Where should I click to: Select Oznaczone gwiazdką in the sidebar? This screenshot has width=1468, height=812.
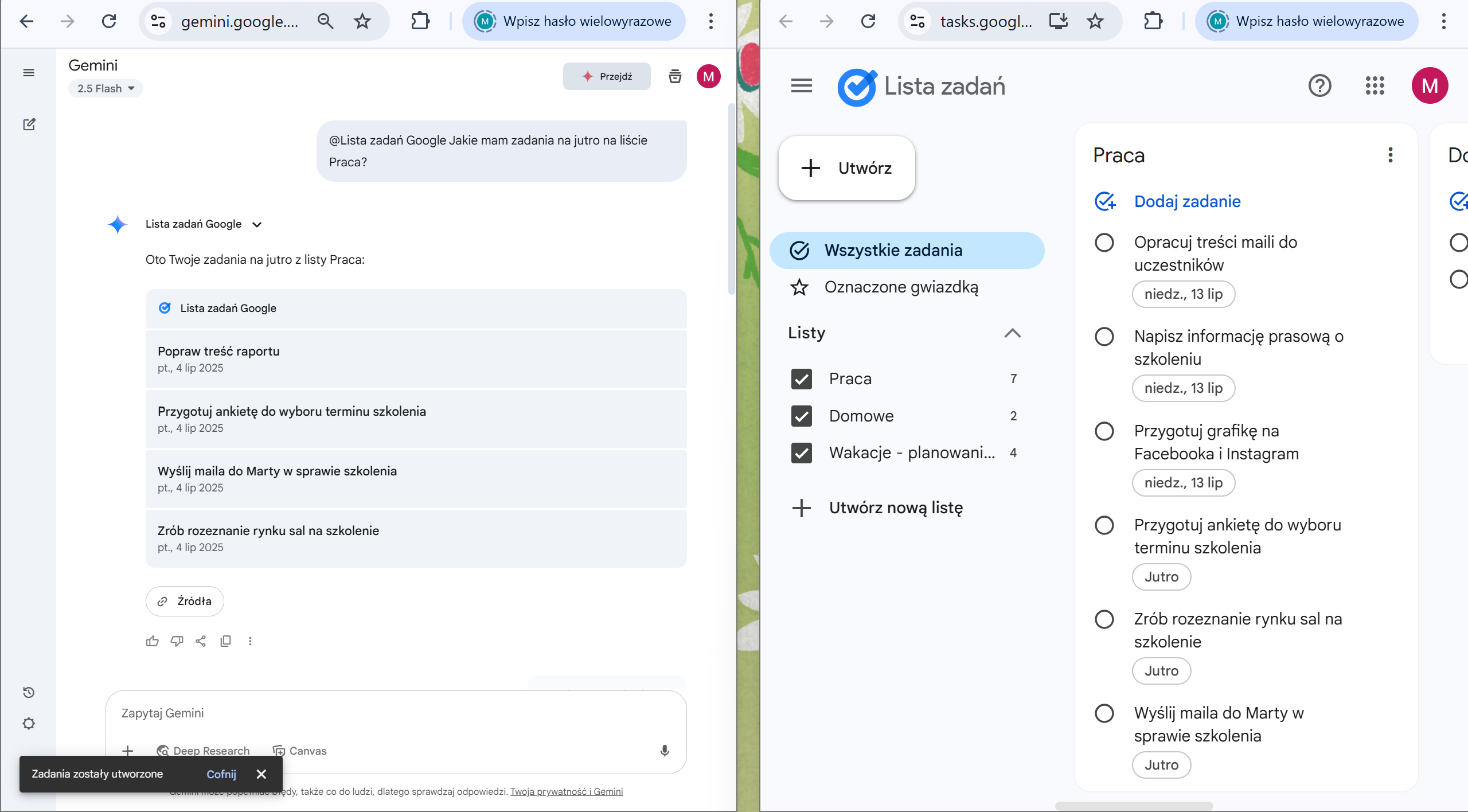click(x=901, y=287)
